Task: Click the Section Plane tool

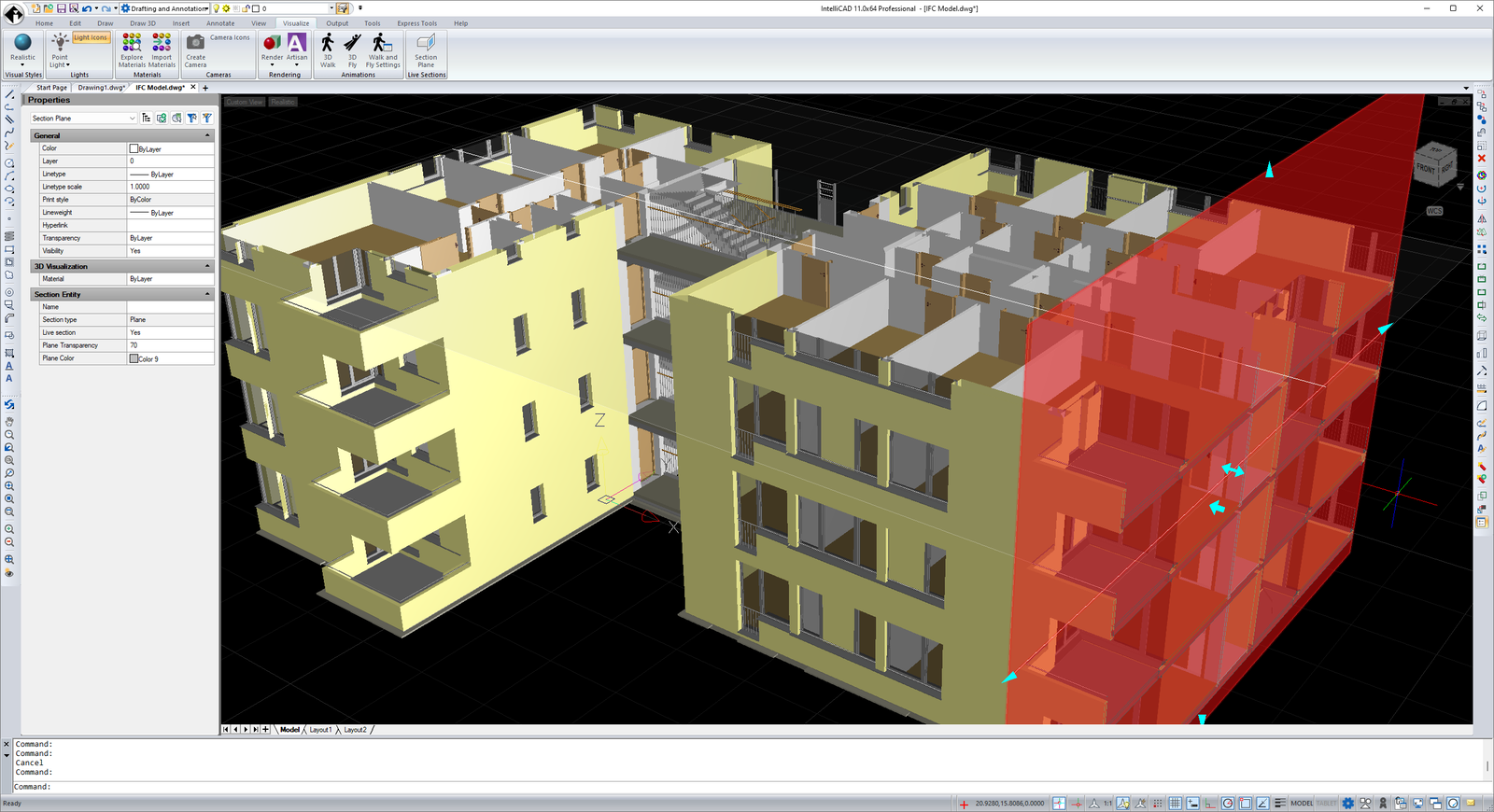Action: (x=426, y=50)
